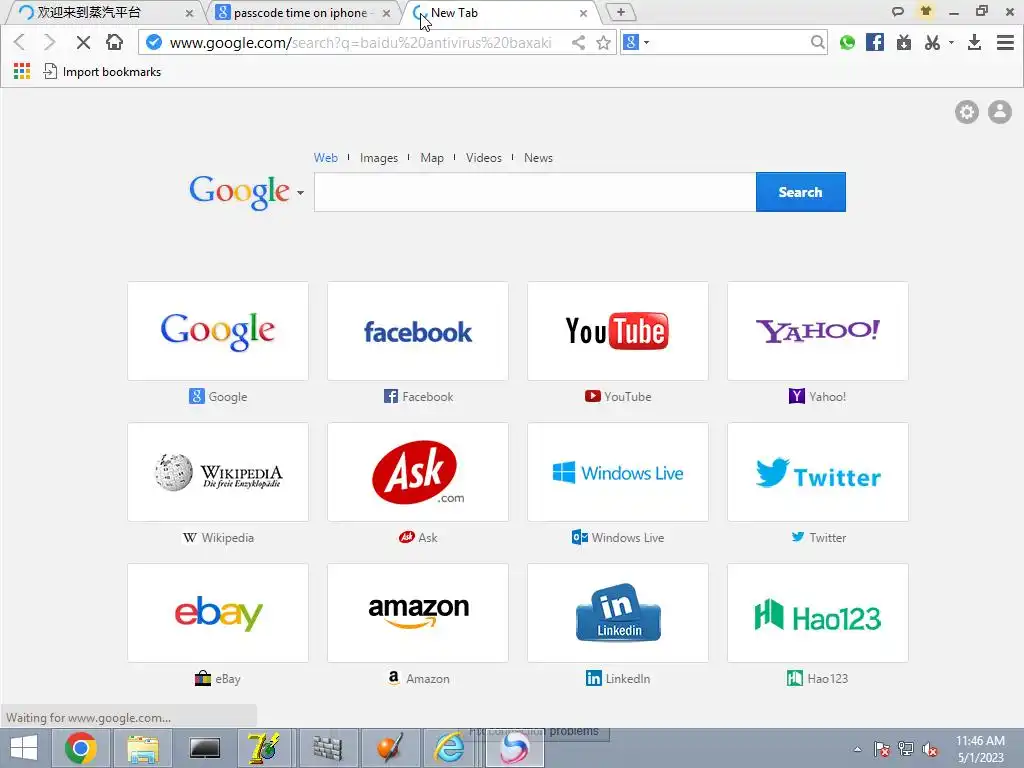Open the apps grid icon in bookmarks bar
This screenshot has height=768, width=1024.
tap(22, 71)
